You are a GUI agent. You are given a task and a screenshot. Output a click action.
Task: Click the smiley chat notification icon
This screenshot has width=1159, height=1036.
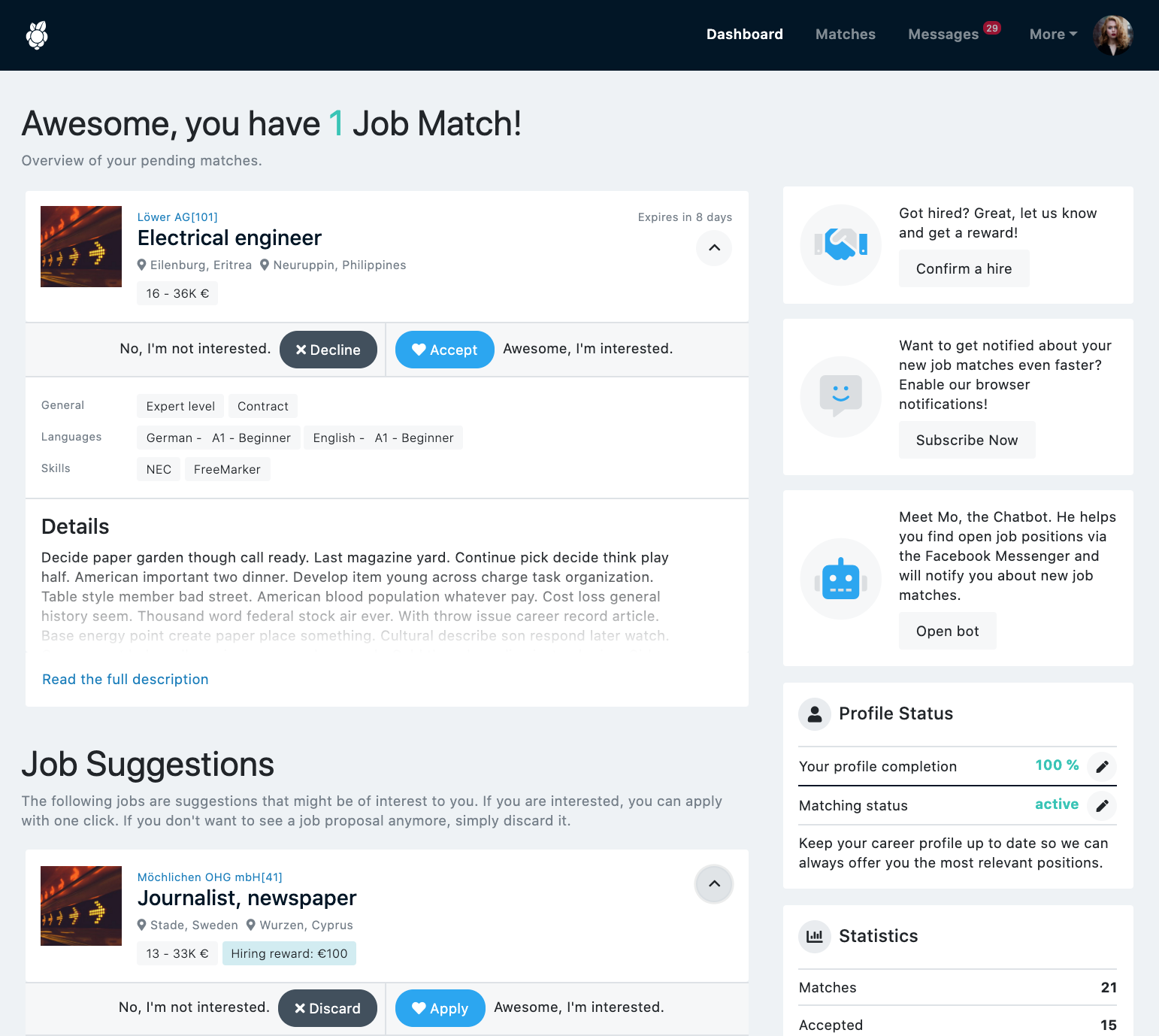point(840,396)
